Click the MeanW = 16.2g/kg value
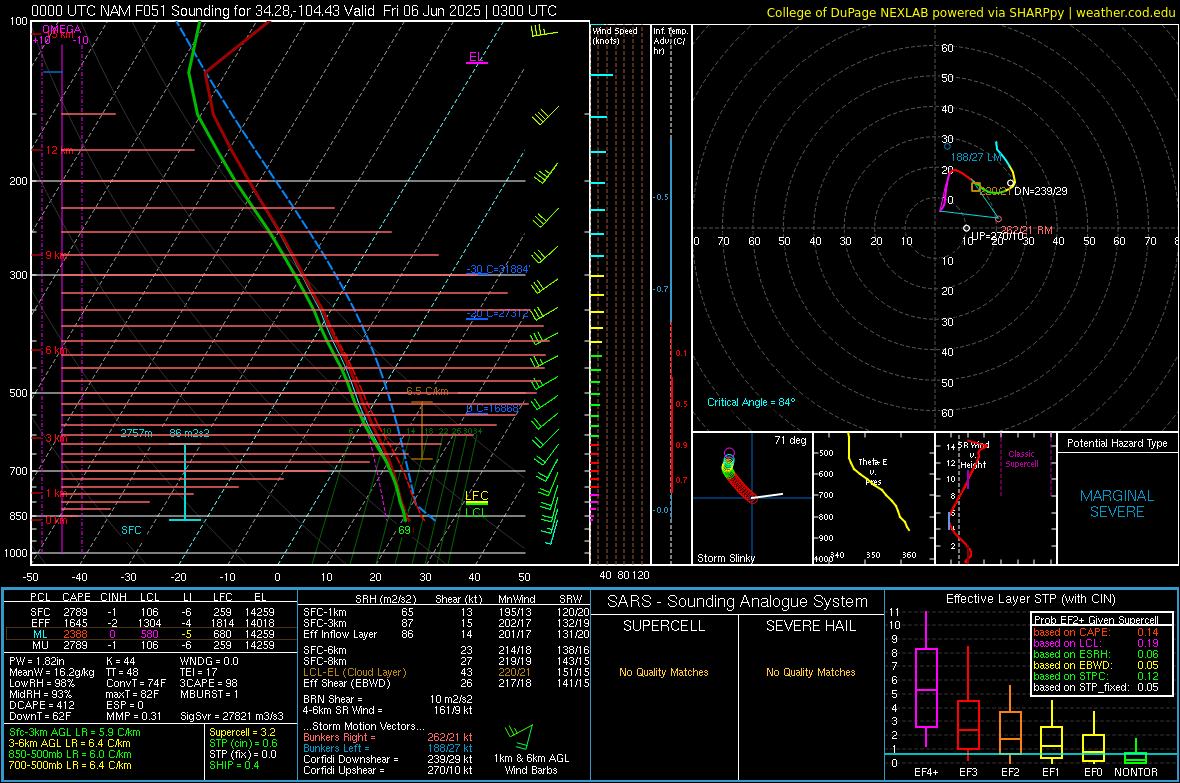 tap(52, 672)
